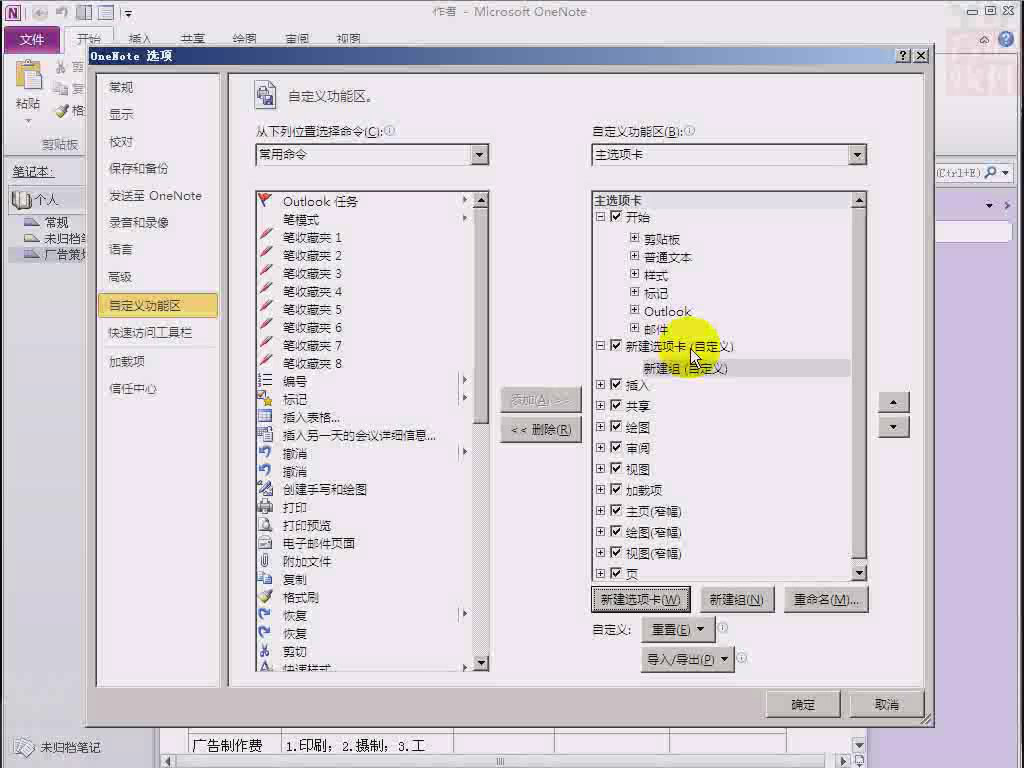Click the 新建选项卡(W) button
Viewport: 1024px width, 768px height.
pos(641,600)
